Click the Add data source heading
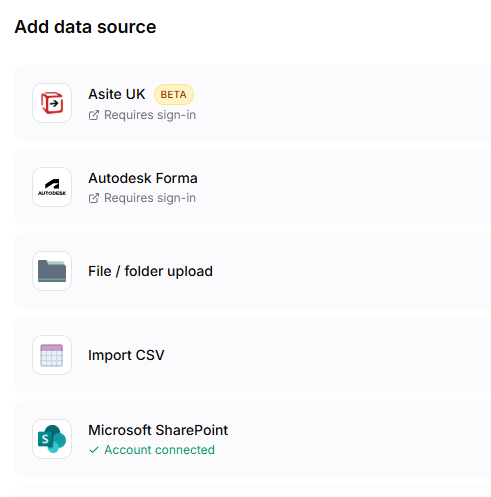The width and height of the screenshot is (491, 497). (x=85, y=27)
